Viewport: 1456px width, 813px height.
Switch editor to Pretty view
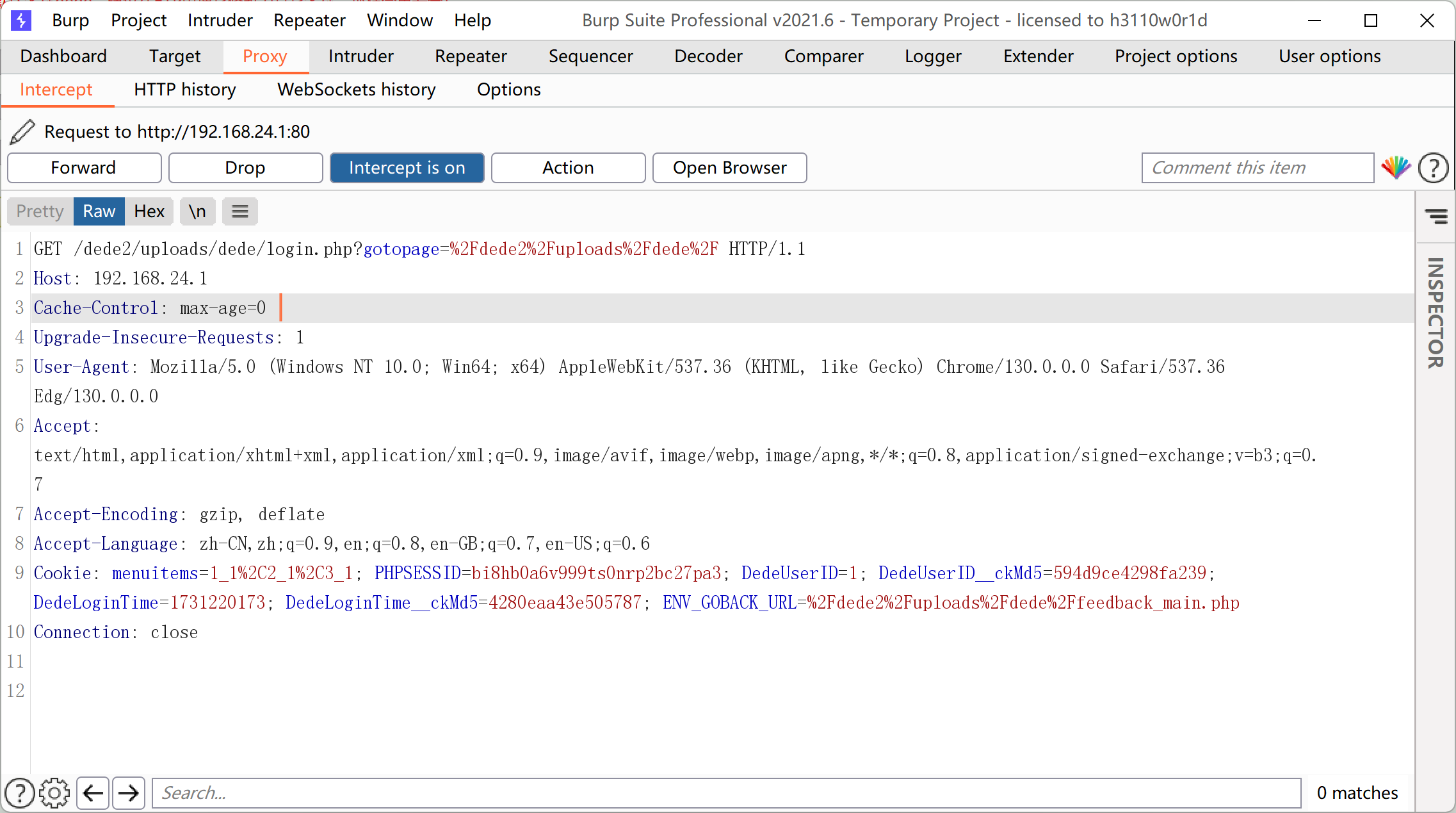pos(40,211)
